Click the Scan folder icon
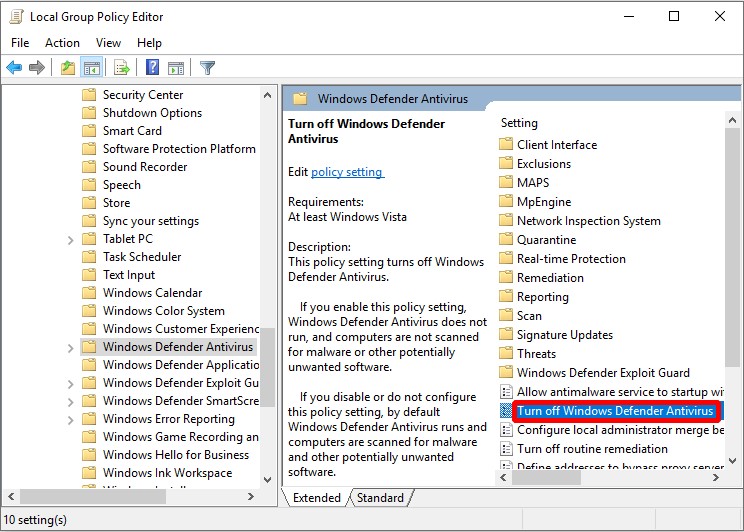The width and height of the screenshot is (744, 532). (x=506, y=315)
